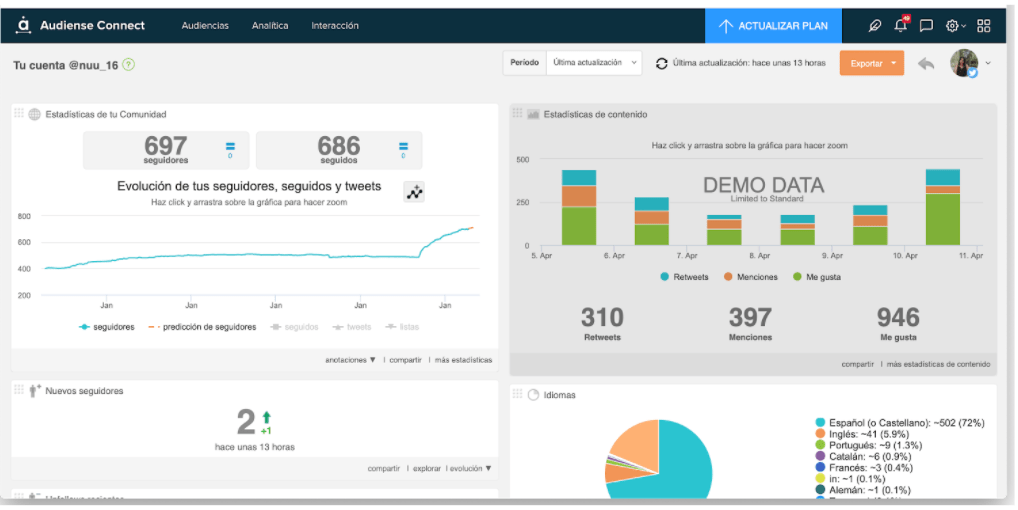The height and width of the screenshot is (510, 1018).
Task: Click the globe icon of Estadísticas de tu Comunidad
Action: [34, 114]
